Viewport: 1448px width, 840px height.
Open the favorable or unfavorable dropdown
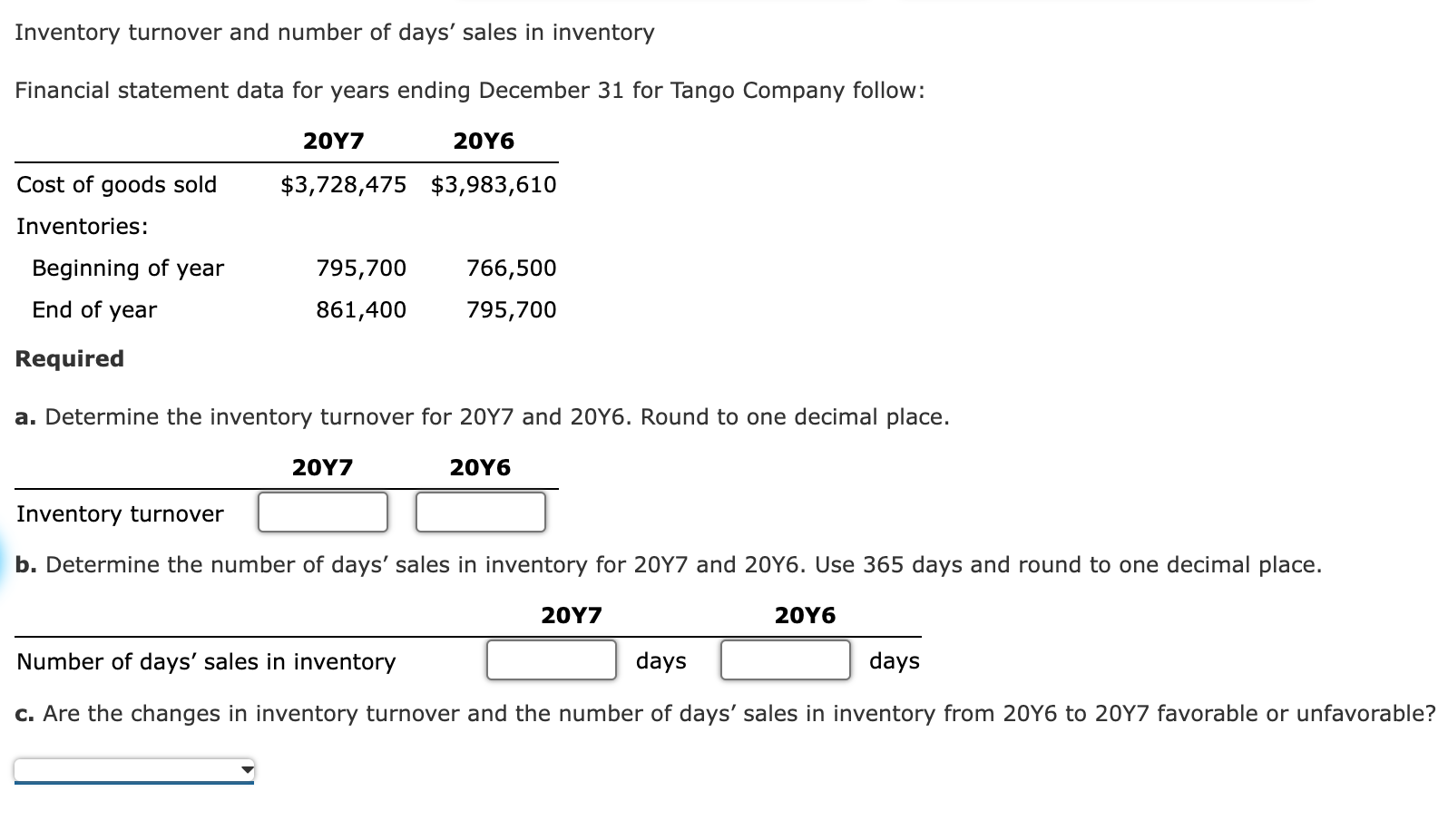[x=134, y=770]
